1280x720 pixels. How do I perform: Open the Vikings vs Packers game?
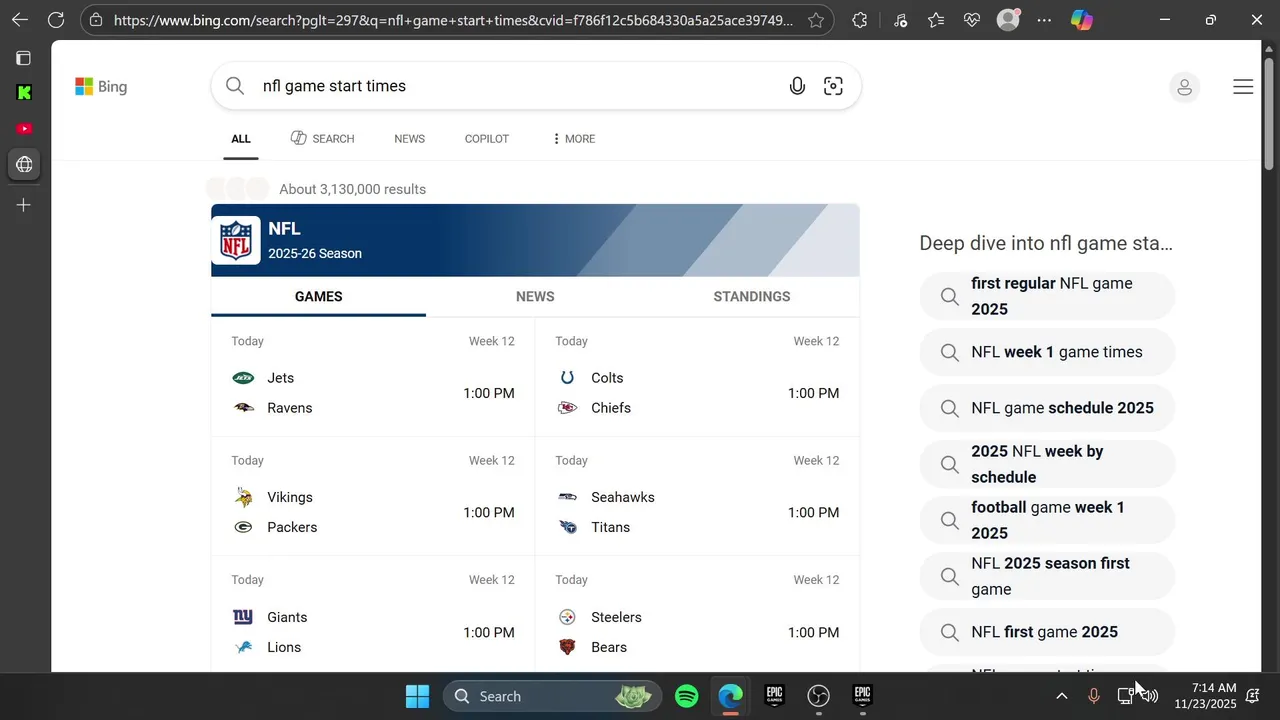pyautogui.click(x=373, y=497)
